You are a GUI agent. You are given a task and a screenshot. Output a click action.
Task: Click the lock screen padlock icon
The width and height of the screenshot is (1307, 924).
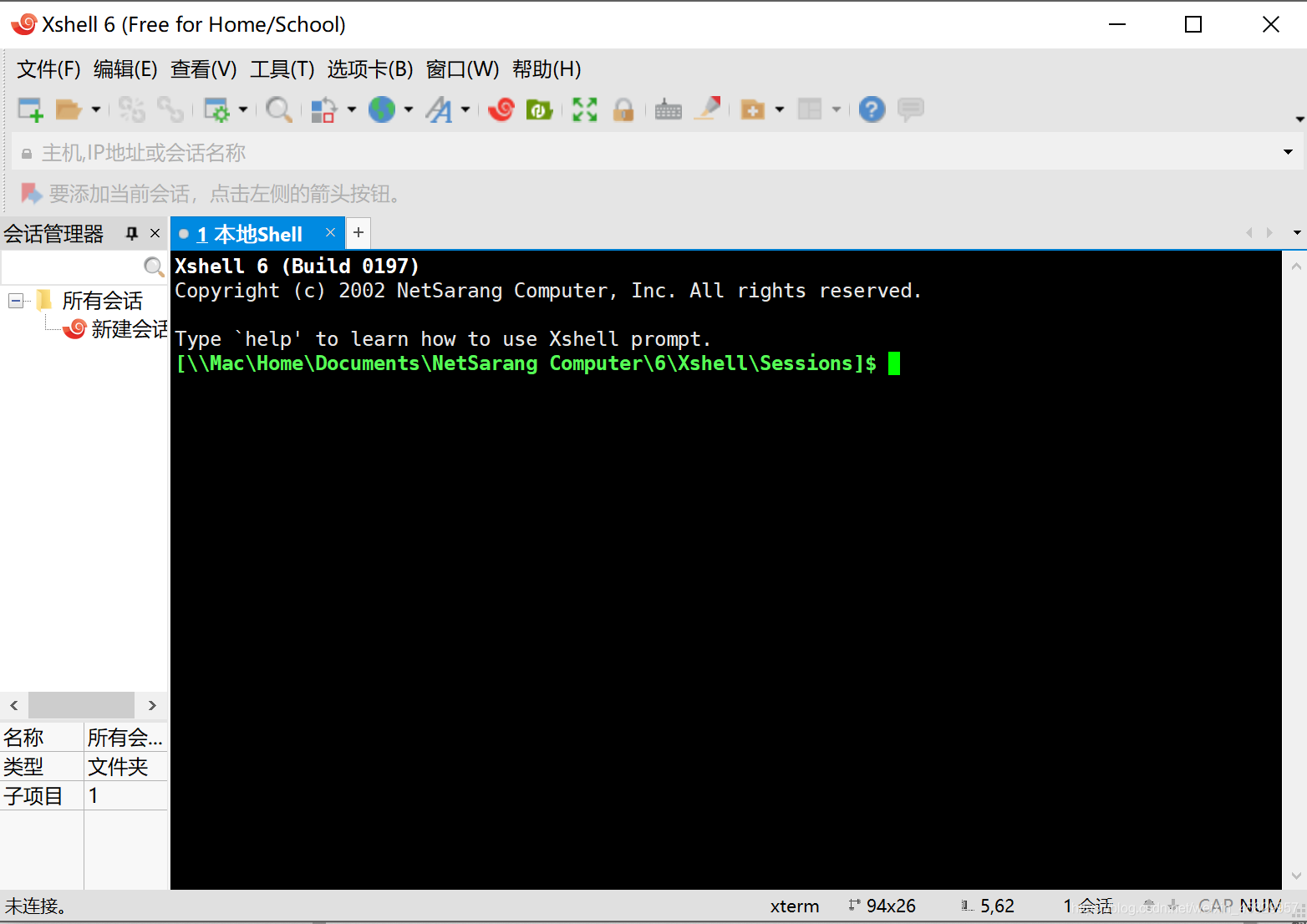coord(623,109)
